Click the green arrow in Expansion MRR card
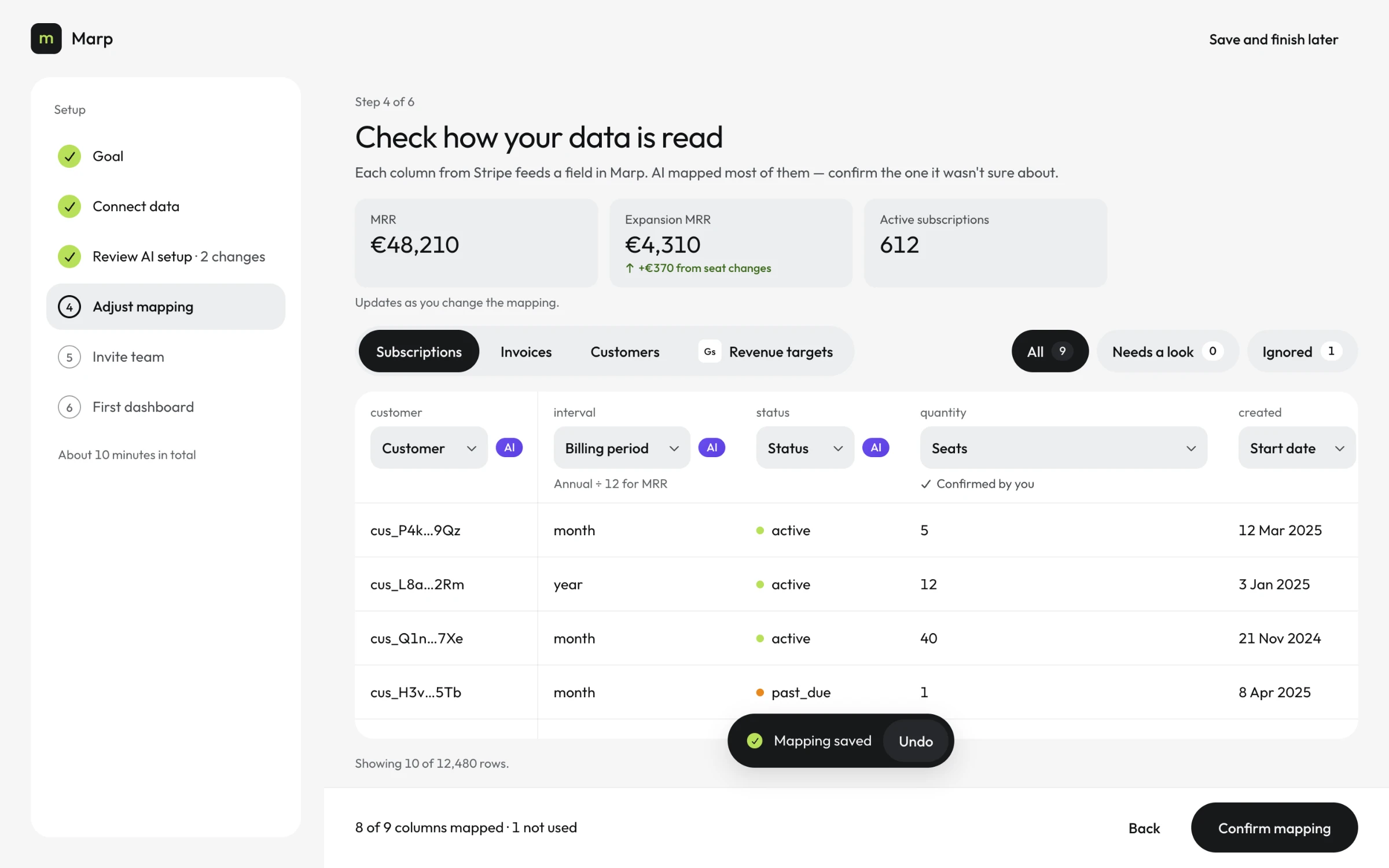This screenshot has height=868, width=1389. pyautogui.click(x=630, y=268)
